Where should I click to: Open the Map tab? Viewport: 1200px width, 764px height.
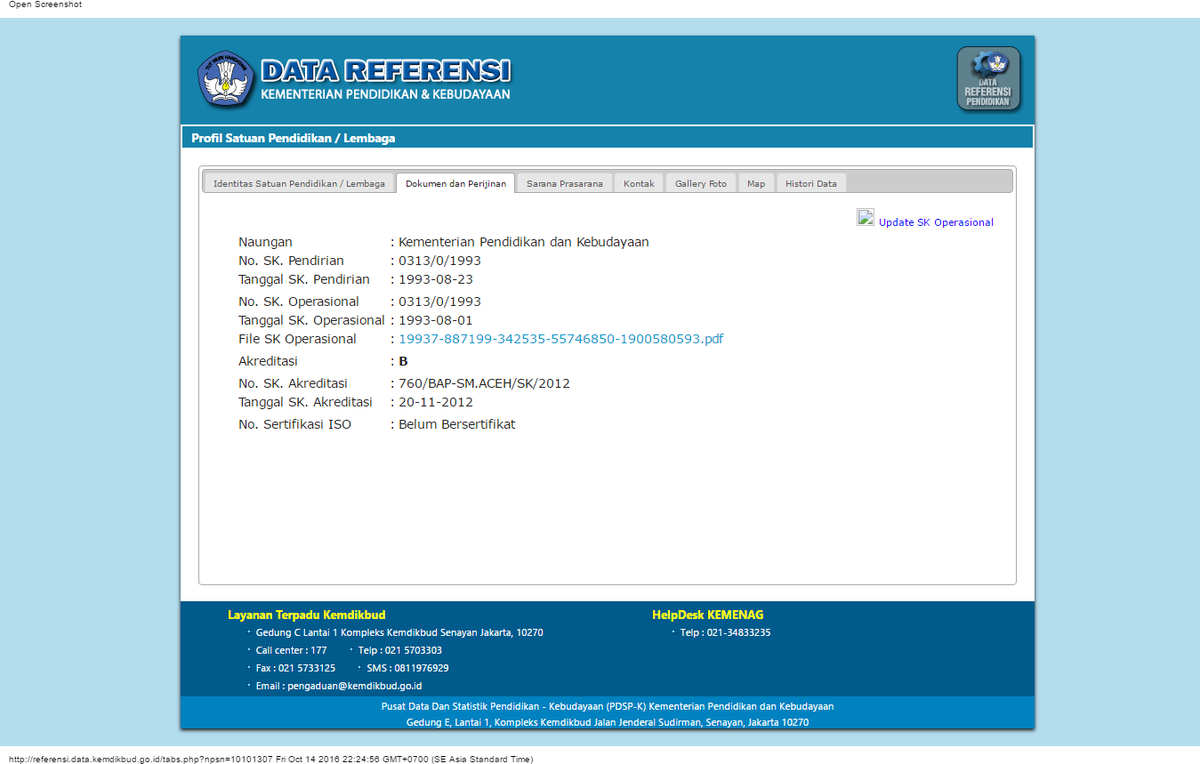pos(756,183)
